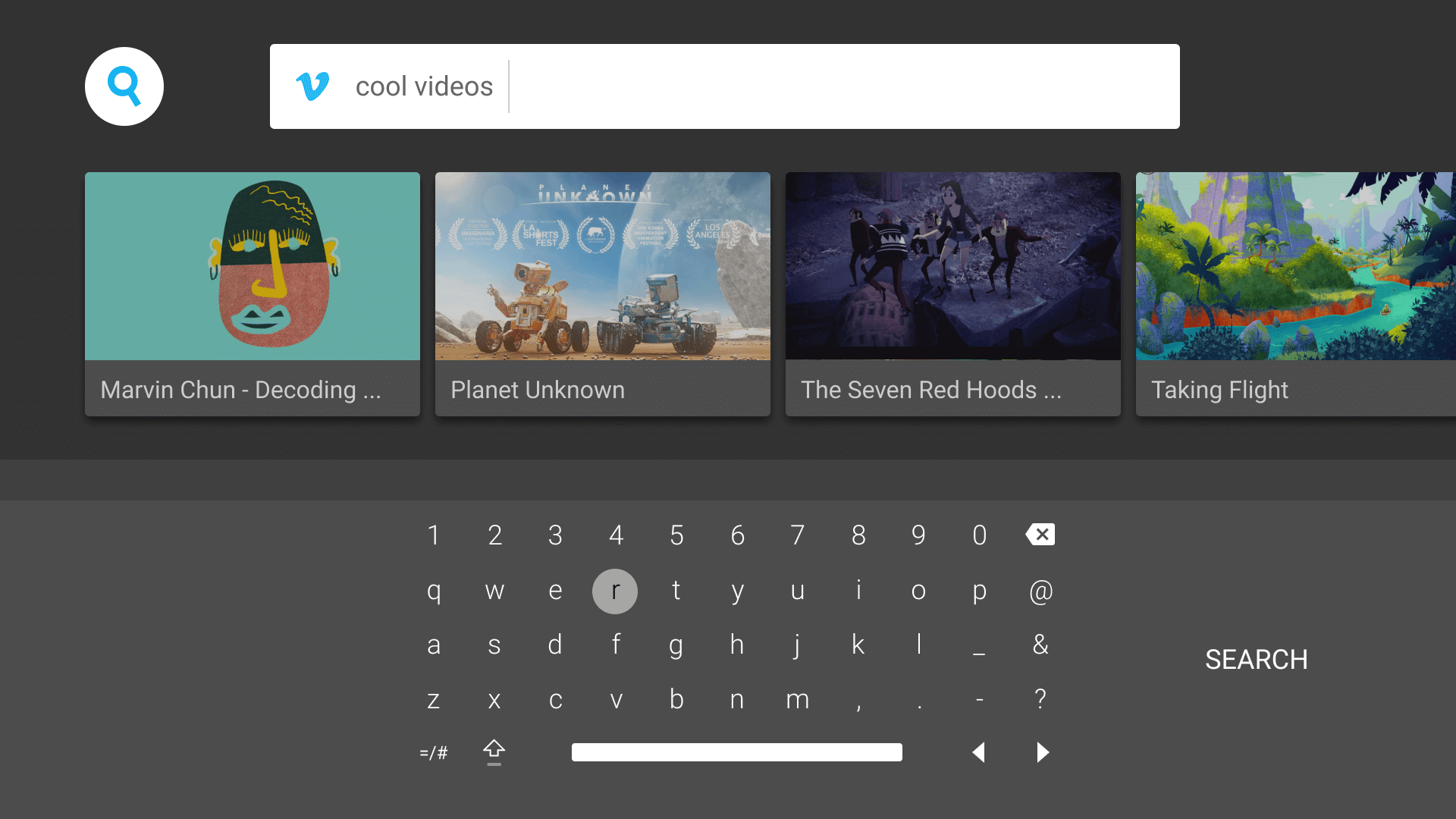Tap the '0' number key
The height and width of the screenshot is (819, 1456).
pos(980,535)
